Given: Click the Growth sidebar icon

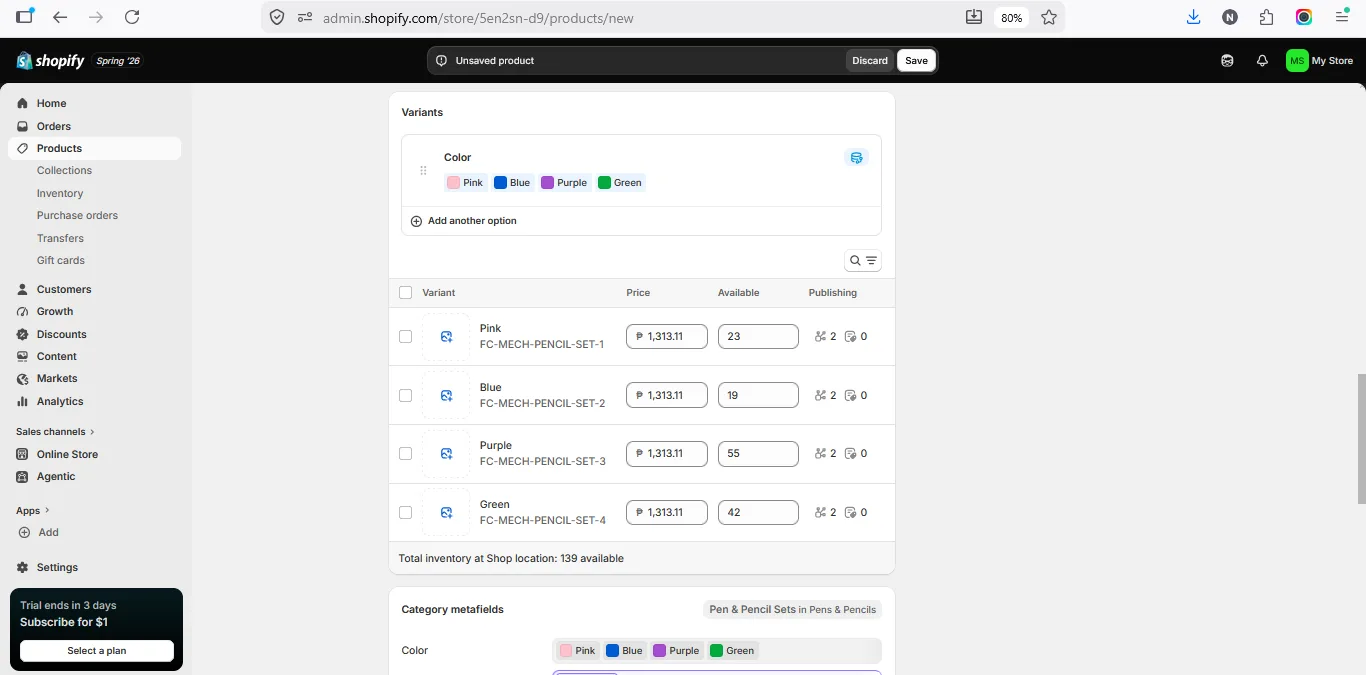Looking at the screenshot, I should tap(23, 311).
